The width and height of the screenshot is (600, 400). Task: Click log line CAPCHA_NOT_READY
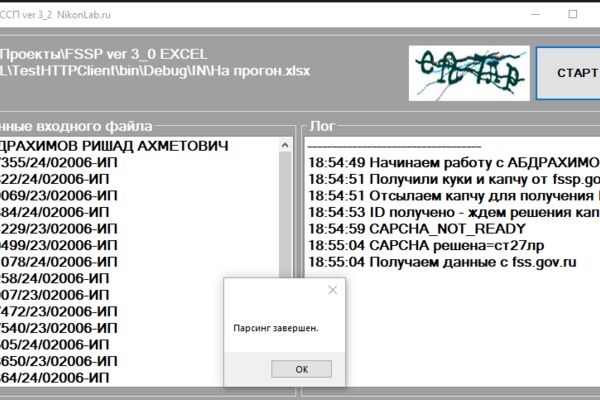click(x=417, y=229)
